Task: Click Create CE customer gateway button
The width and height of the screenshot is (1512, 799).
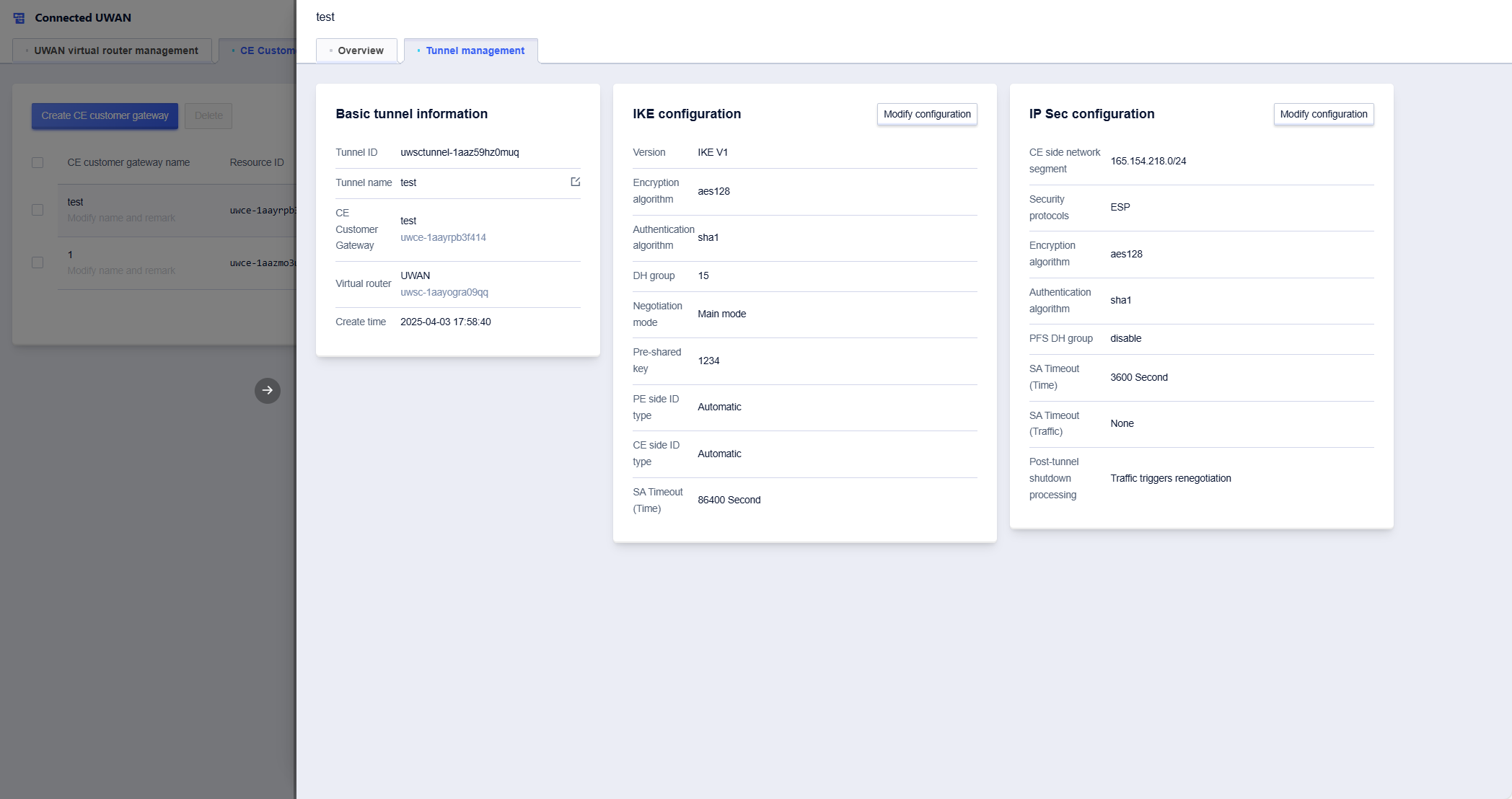Action: [105, 115]
